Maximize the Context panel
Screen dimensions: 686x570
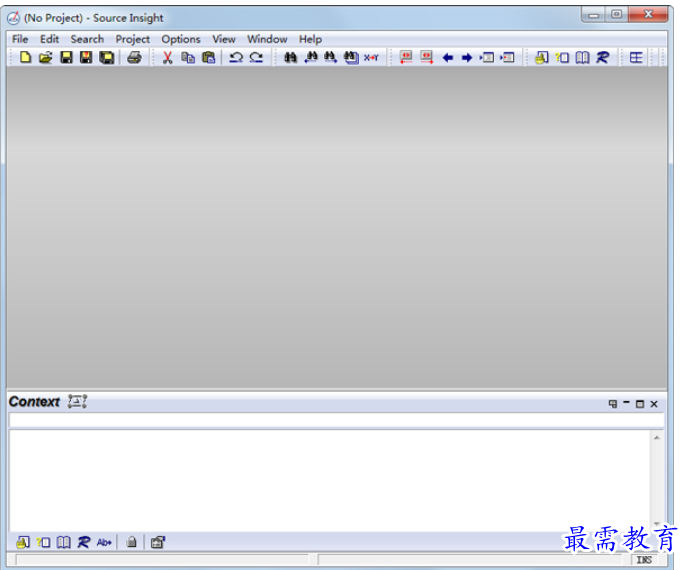pos(640,404)
